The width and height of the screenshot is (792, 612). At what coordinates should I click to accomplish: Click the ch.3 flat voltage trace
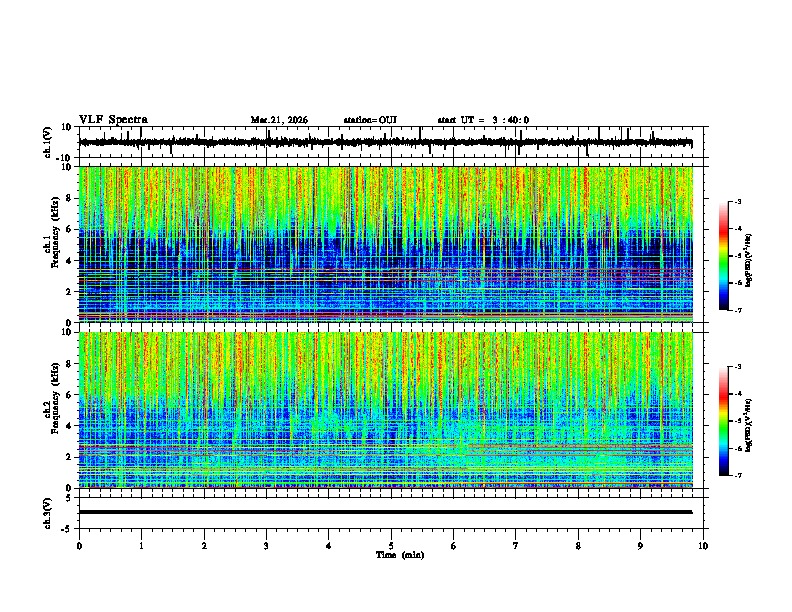(x=385, y=512)
